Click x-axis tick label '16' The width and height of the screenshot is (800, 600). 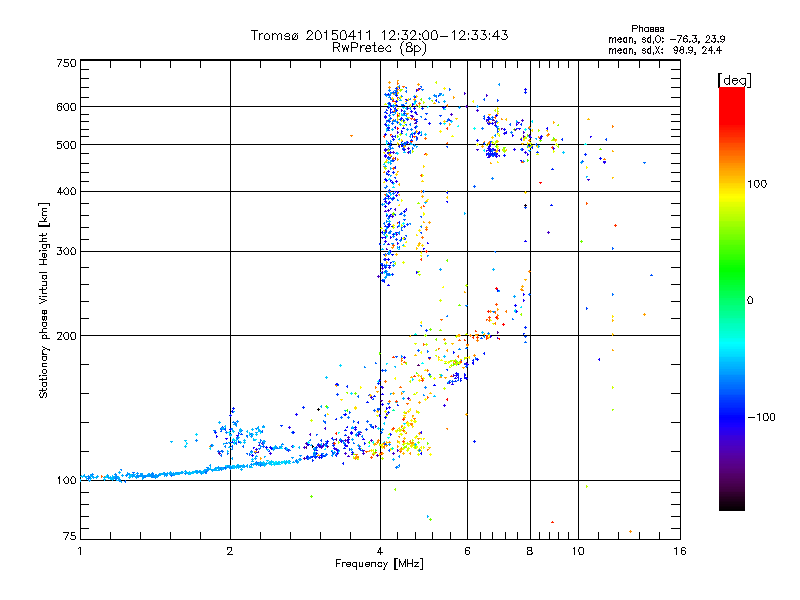(680, 551)
